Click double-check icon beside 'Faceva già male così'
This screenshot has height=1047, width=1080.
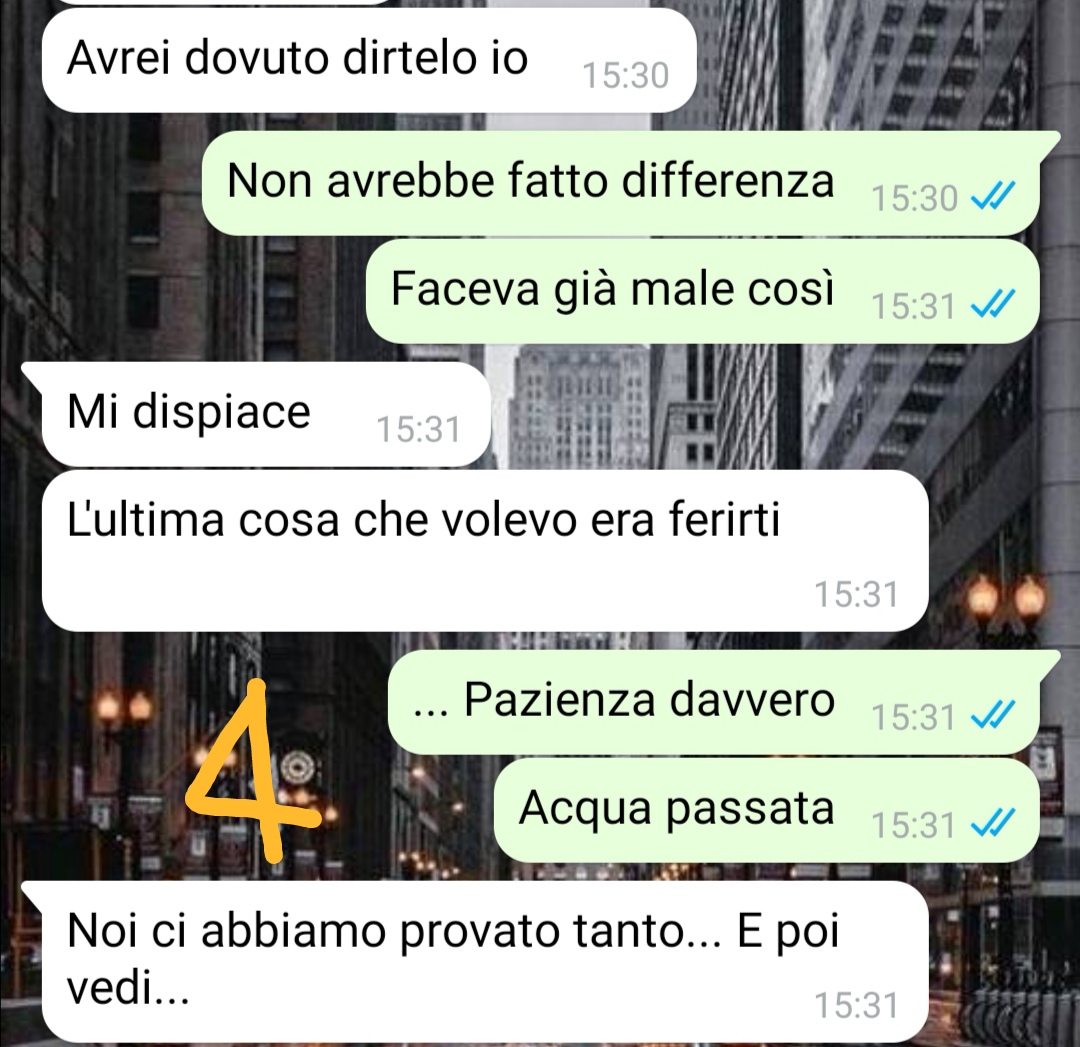point(992,304)
